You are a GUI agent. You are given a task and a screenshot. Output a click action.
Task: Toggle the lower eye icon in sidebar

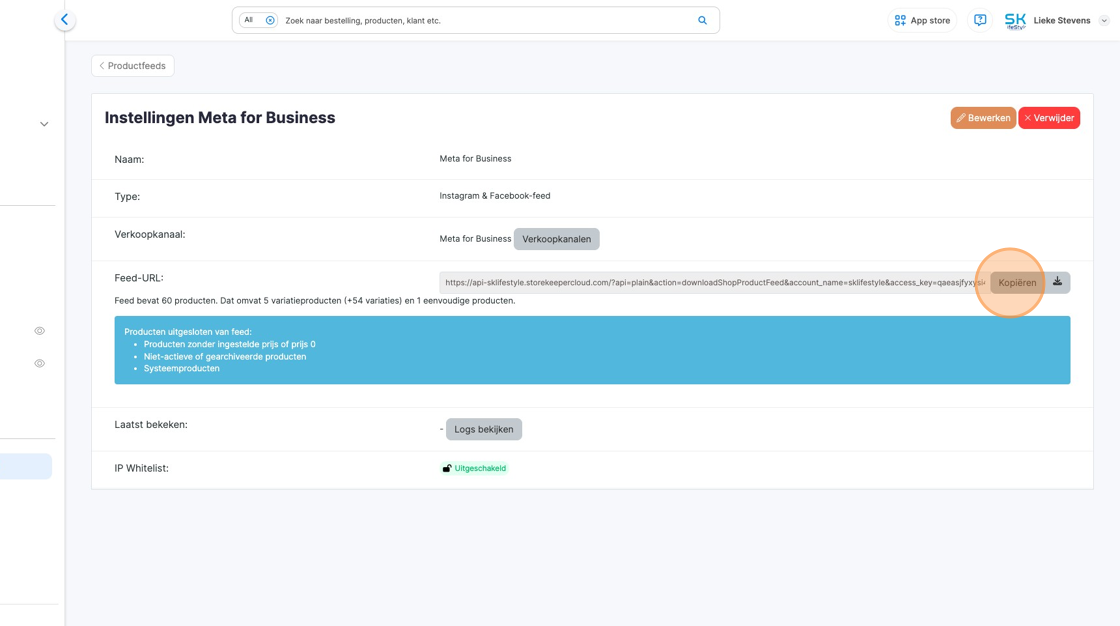(40, 364)
